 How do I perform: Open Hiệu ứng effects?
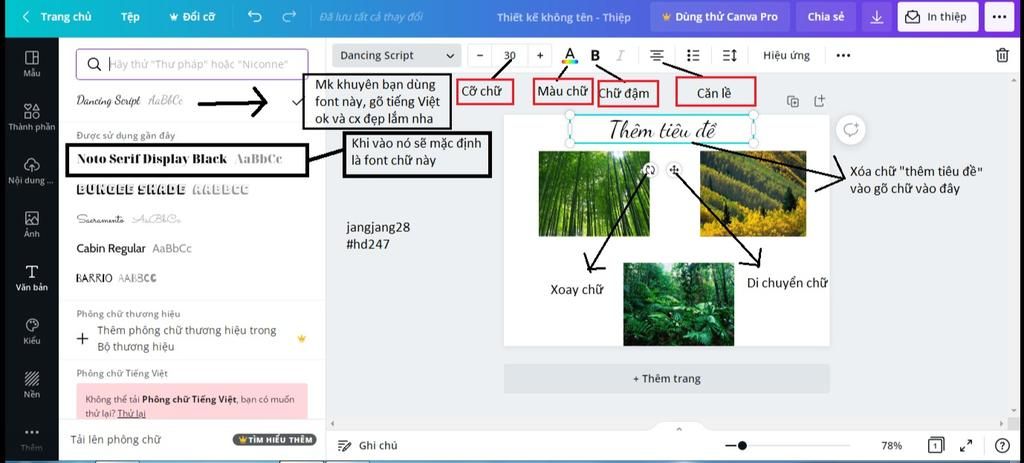tap(786, 56)
